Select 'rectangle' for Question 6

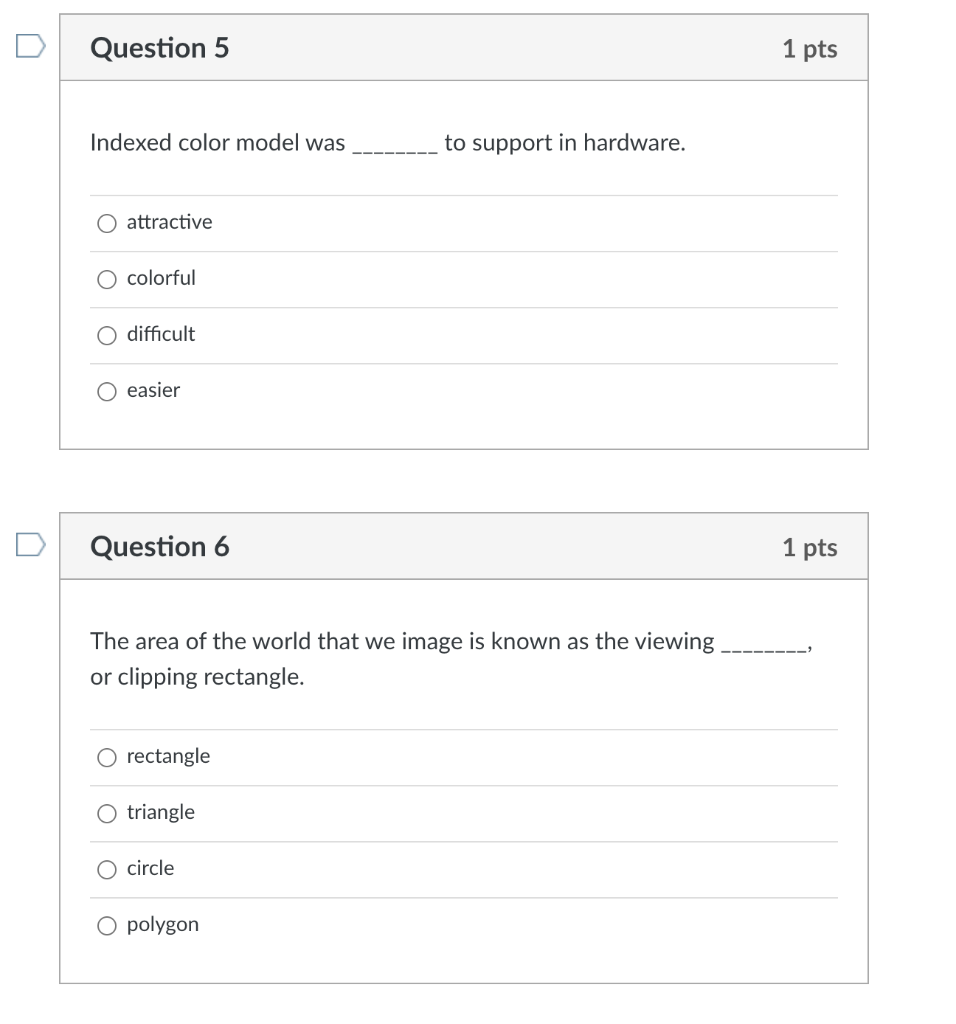pos(107,757)
